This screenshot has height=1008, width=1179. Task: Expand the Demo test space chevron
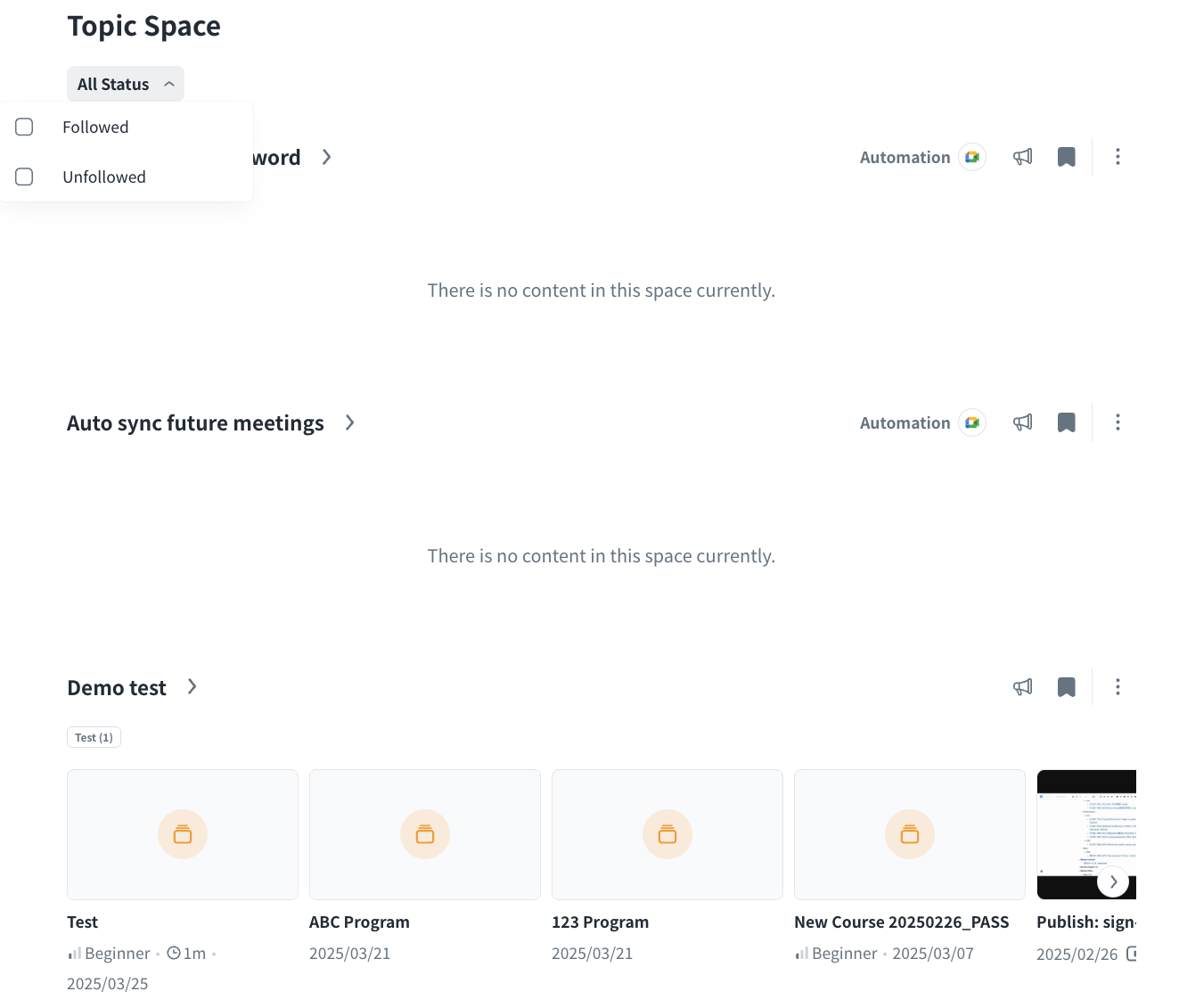click(x=192, y=687)
